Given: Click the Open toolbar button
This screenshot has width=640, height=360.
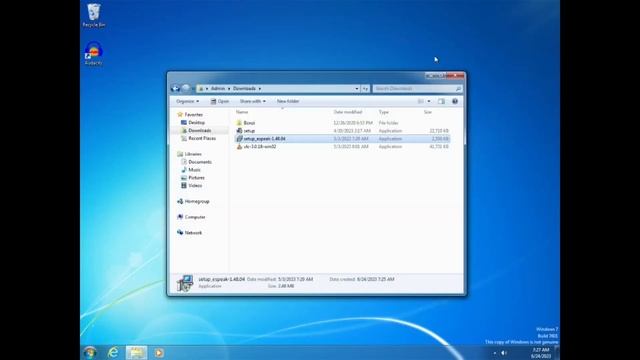Looking at the screenshot, I should [x=220, y=101].
